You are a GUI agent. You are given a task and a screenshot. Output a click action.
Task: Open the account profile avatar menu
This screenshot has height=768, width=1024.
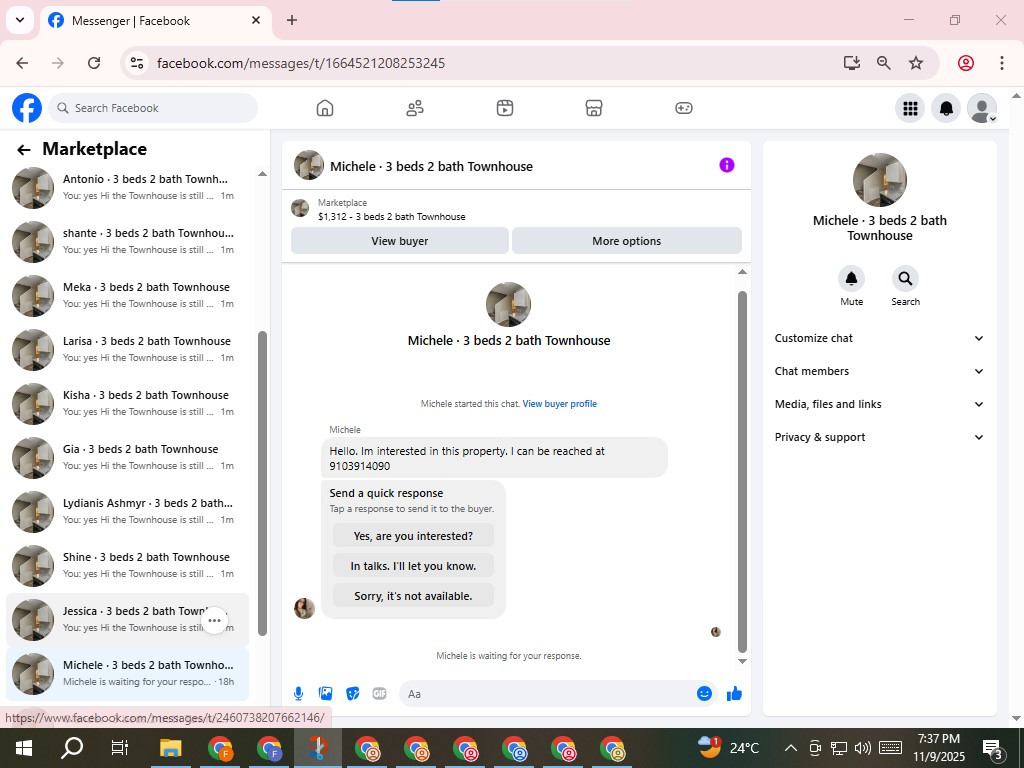[982, 108]
